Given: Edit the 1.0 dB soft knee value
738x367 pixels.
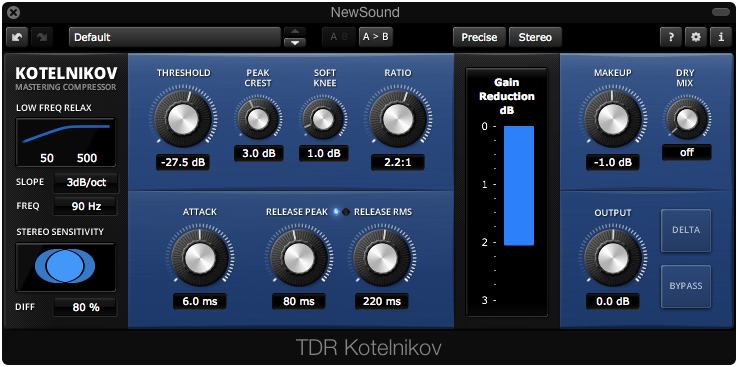Looking at the screenshot, I should (x=323, y=153).
